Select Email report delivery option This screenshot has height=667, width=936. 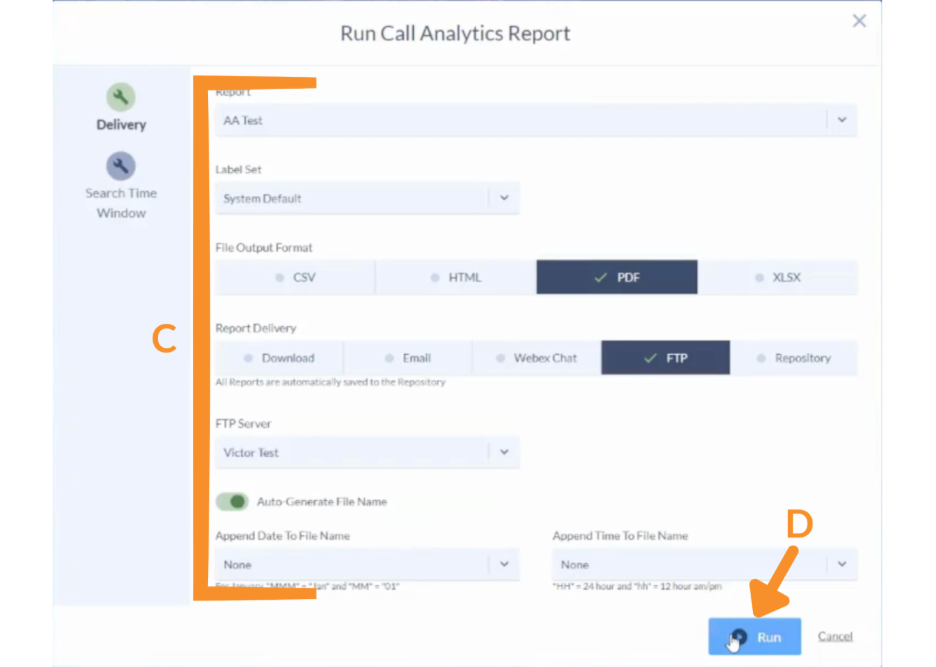[408, 358]
